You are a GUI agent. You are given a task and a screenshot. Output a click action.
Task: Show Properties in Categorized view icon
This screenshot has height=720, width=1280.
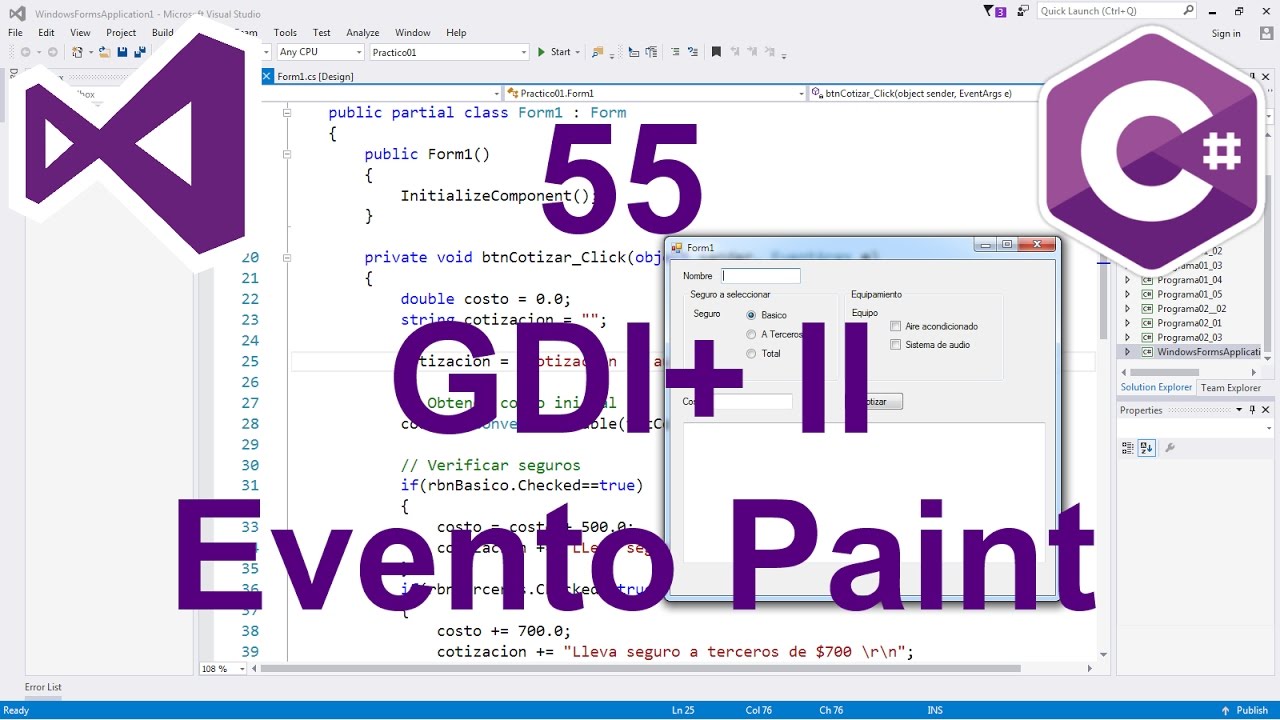pyautogui.click(x=1128, y=448)
